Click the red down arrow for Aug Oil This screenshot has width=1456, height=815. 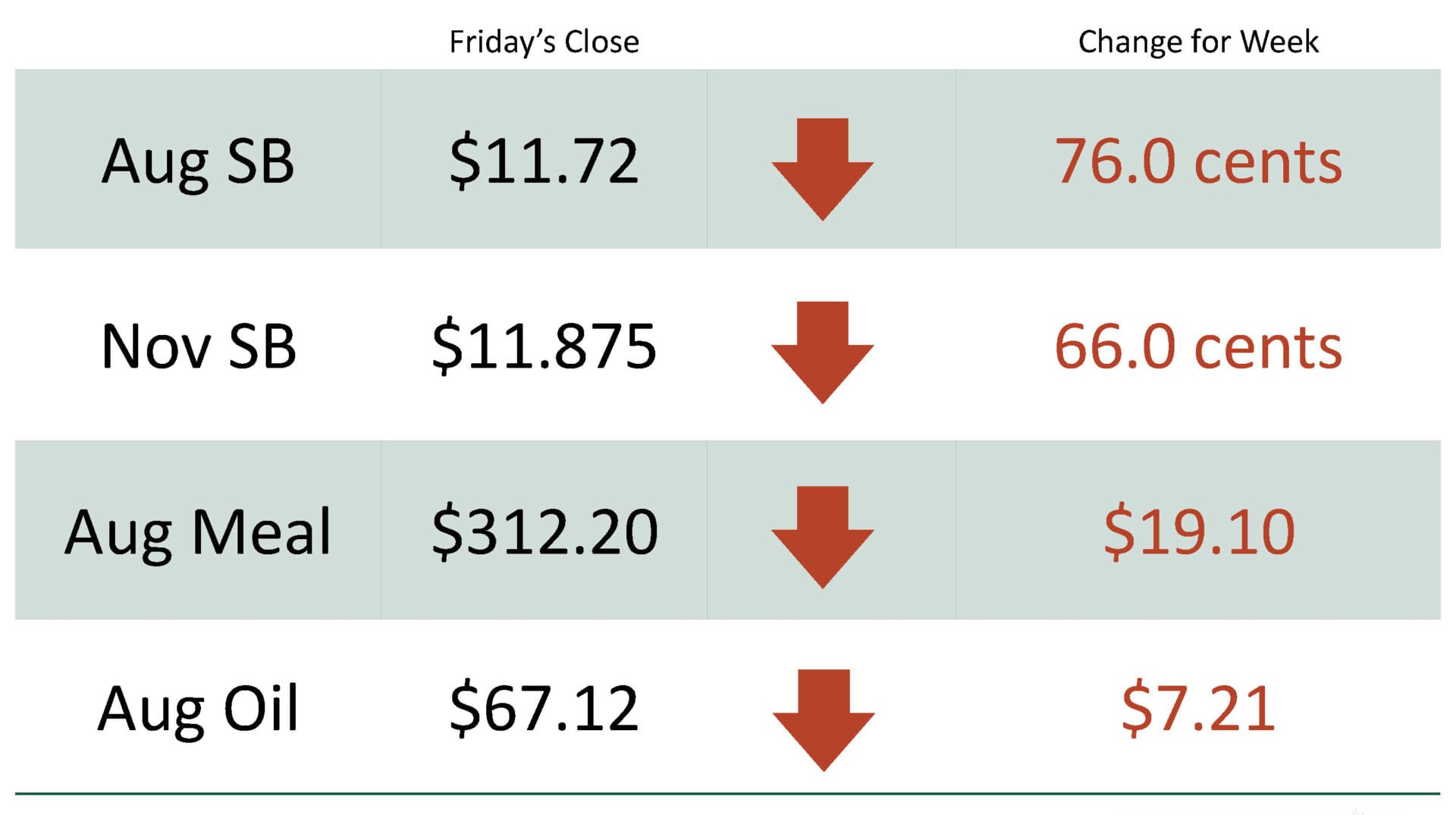(824, 720)
